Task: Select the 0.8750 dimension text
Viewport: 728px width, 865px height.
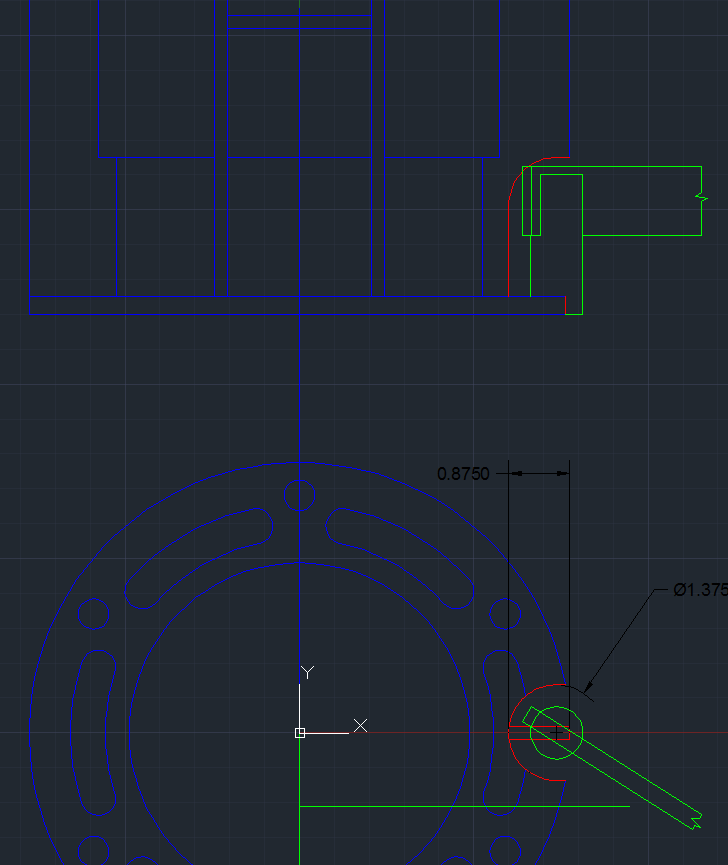Action: tap(463, 473)
